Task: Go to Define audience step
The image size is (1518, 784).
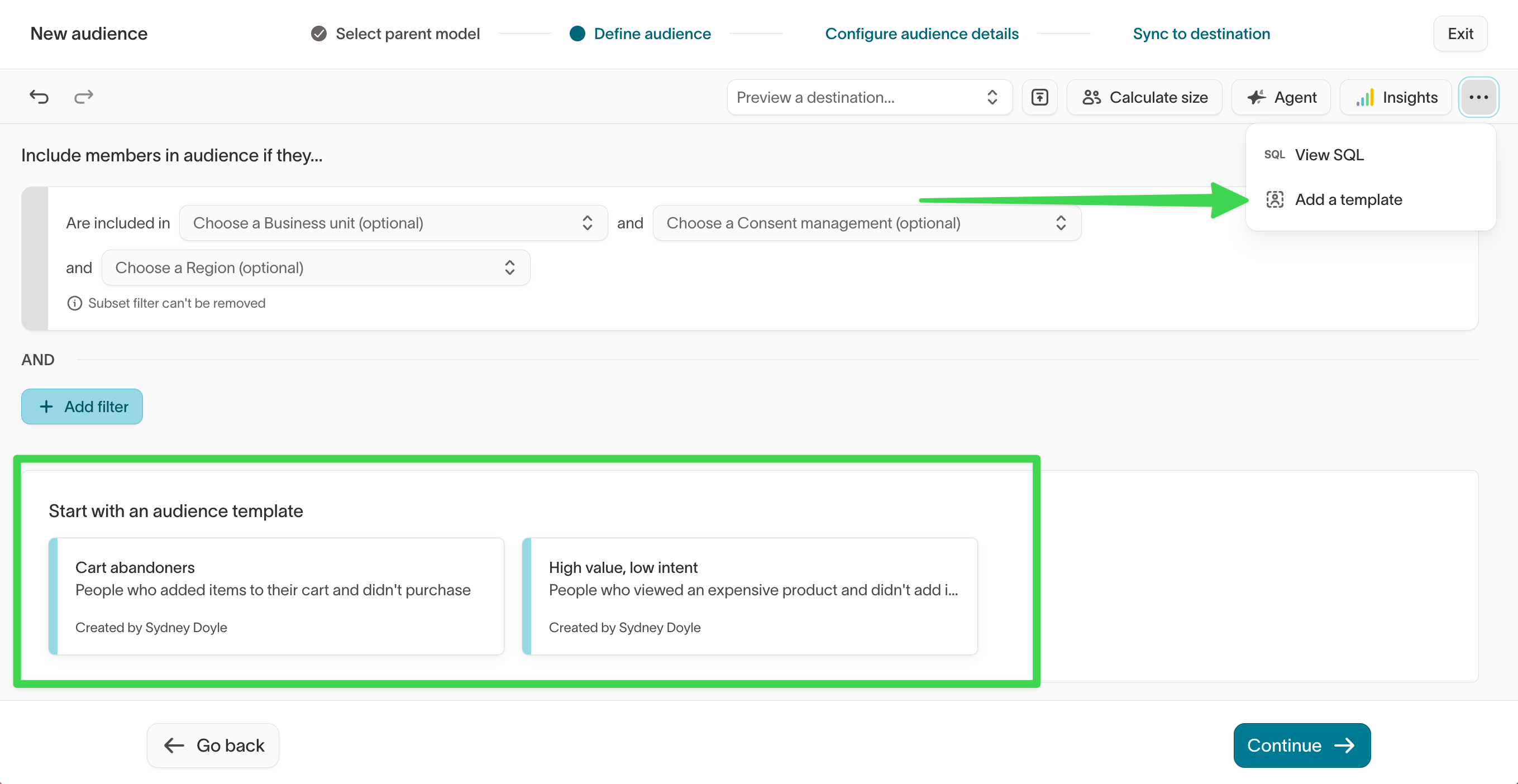Action: coord(641,34)
